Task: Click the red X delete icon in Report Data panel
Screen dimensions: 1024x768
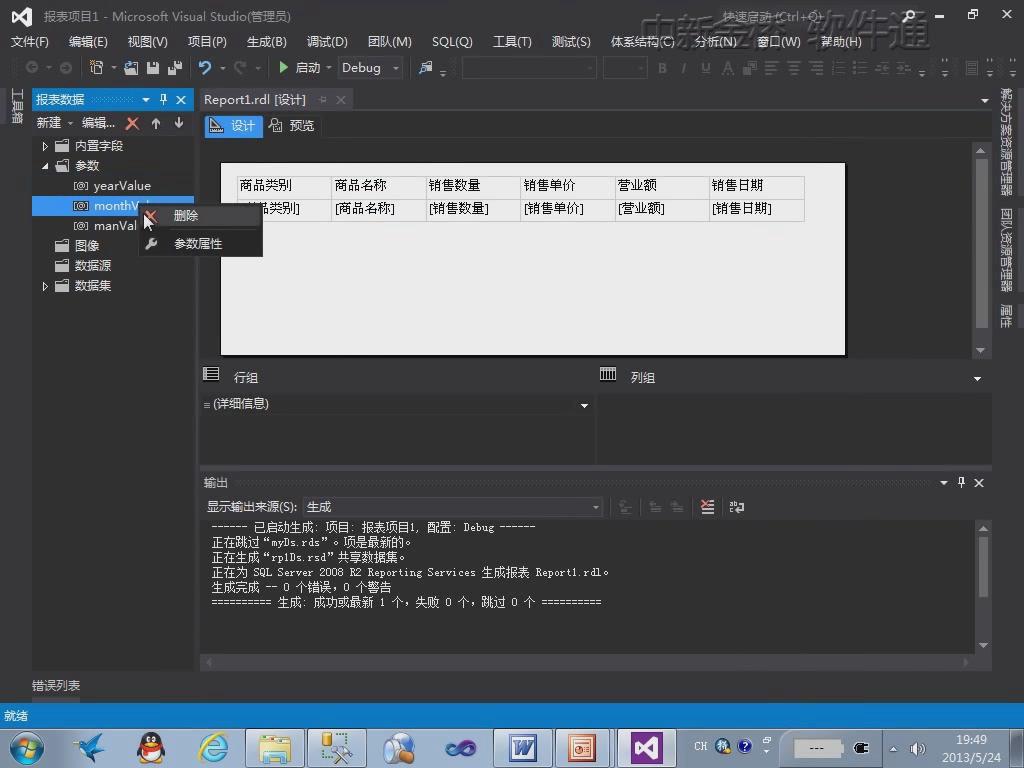Action: (x=132, y=123)
